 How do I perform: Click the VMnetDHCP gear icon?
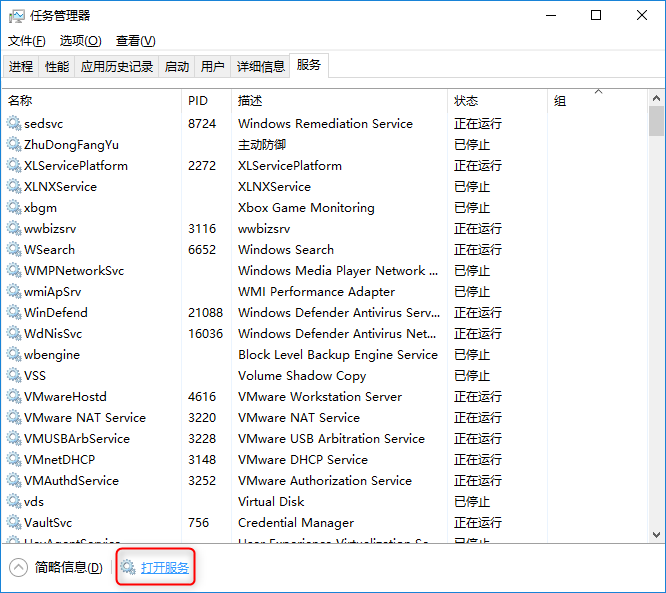coord(14,459)
